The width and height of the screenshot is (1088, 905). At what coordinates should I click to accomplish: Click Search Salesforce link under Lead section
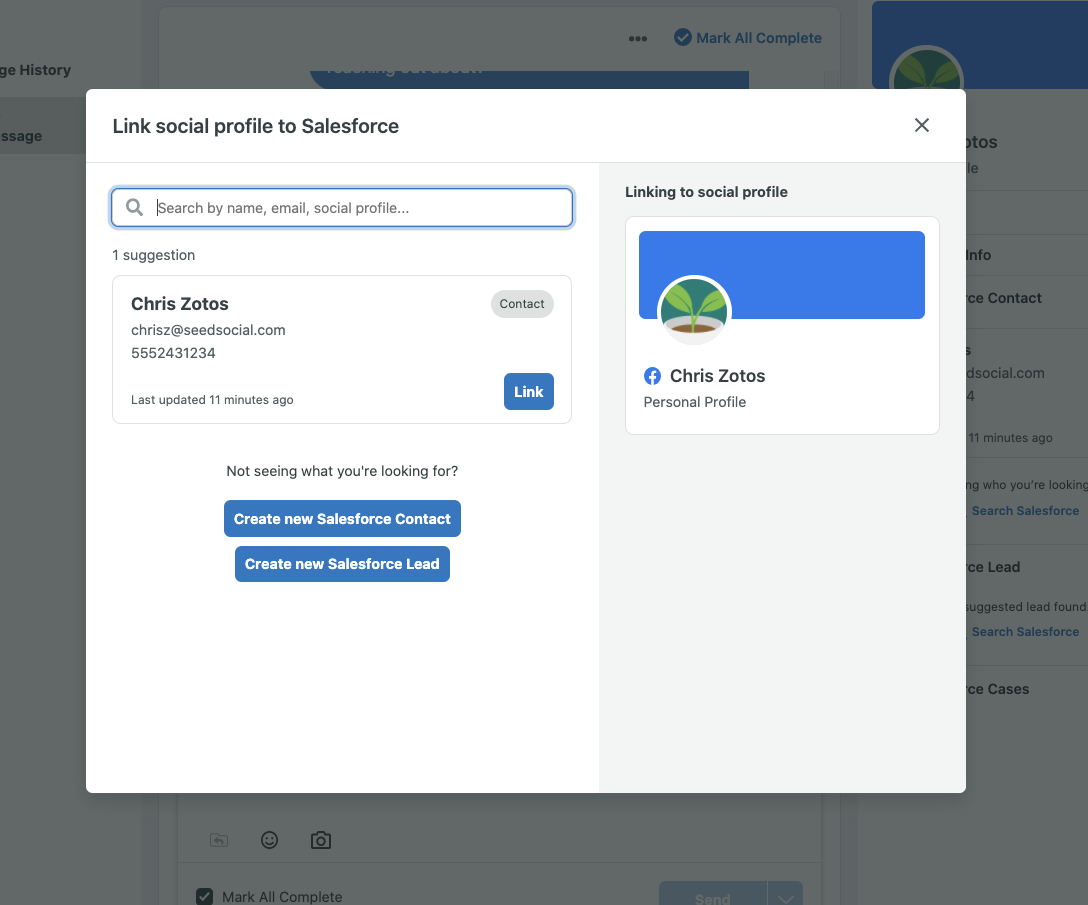pyautogui.click(x=1025, y=632)
